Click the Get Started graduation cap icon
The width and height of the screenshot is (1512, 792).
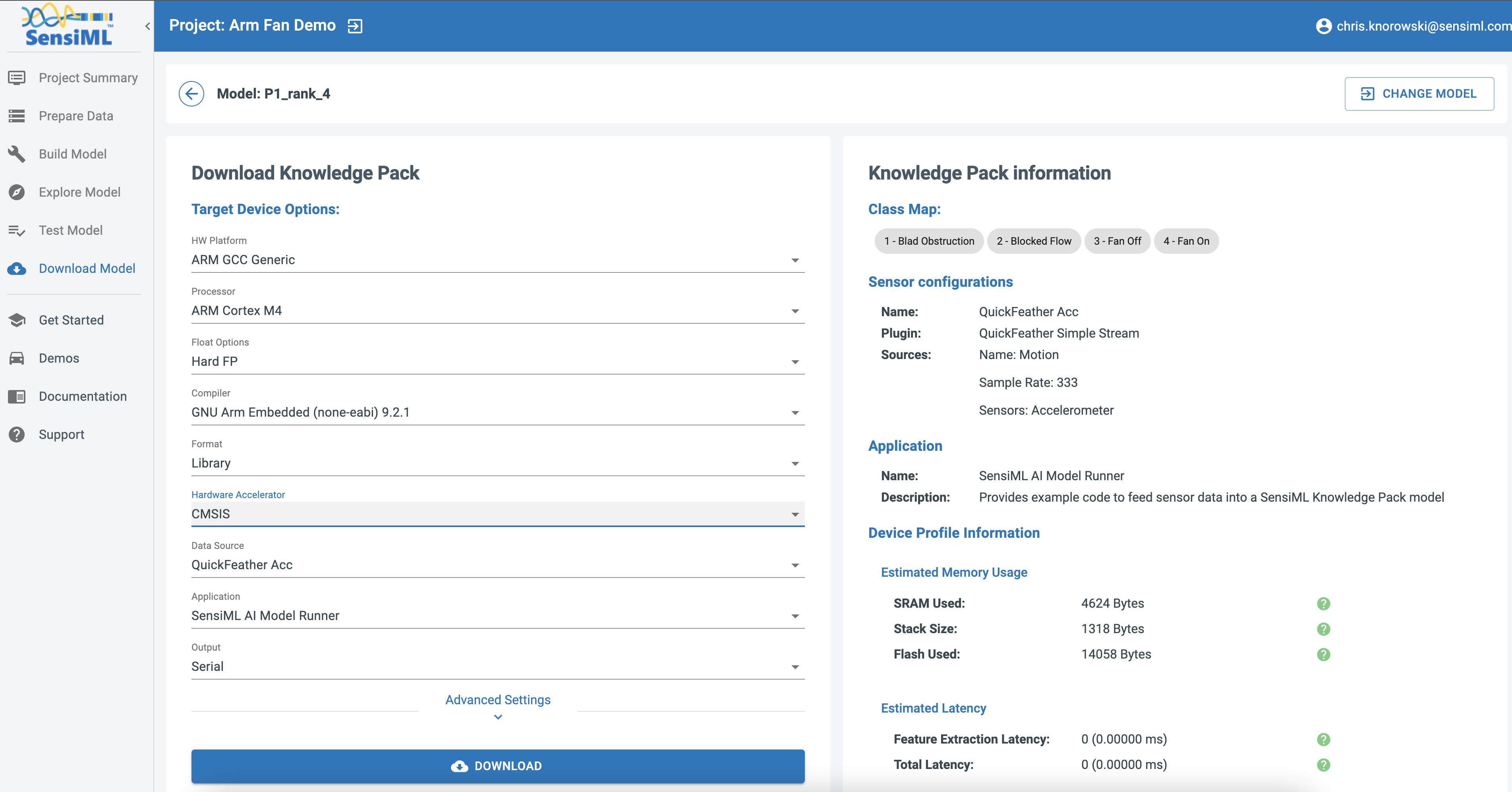(16, 320)
